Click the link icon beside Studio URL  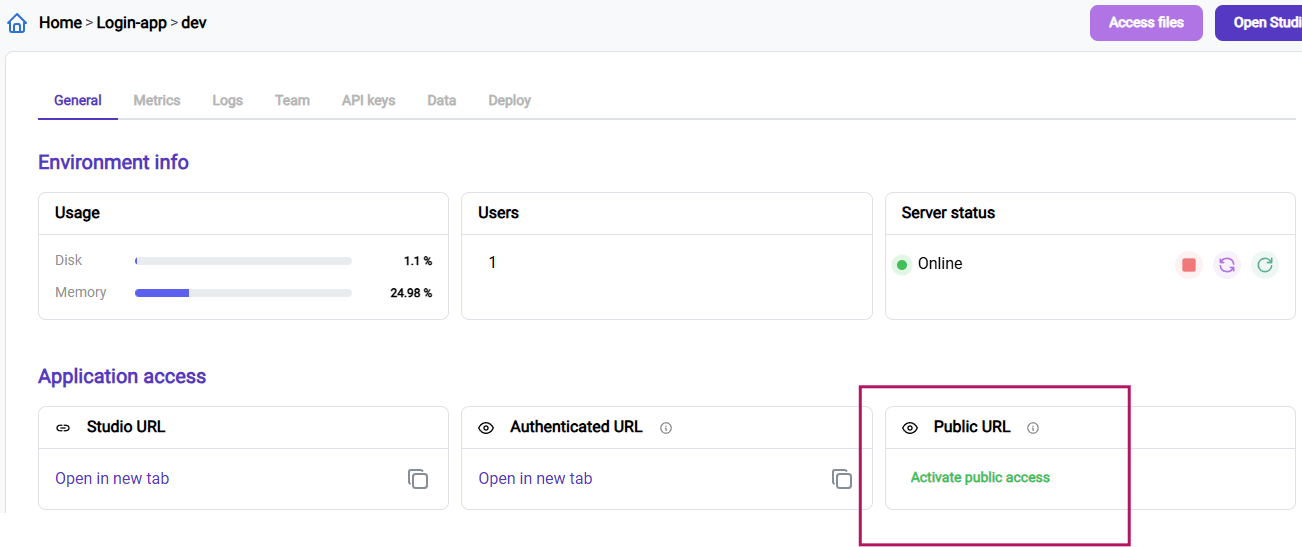click(x=63, y=428)
